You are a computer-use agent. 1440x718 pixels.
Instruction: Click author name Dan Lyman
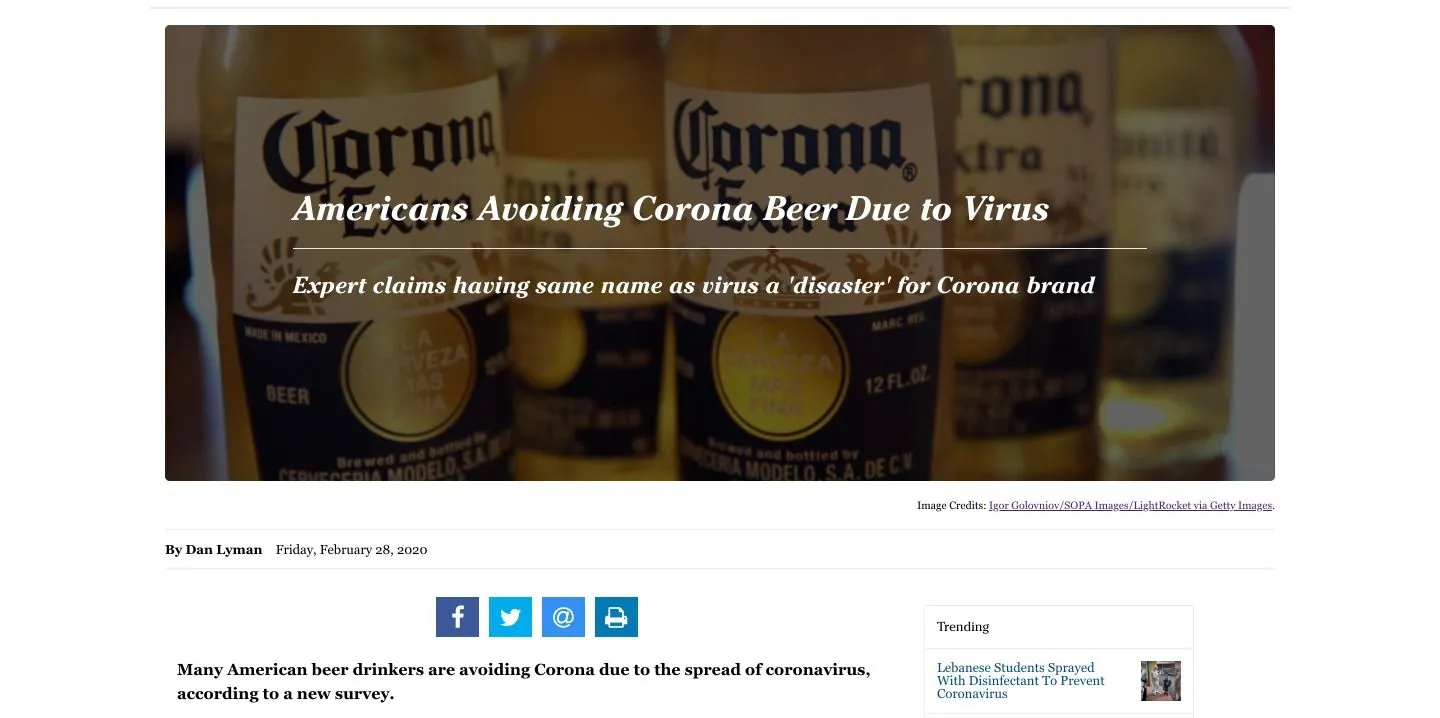[223, 550]
